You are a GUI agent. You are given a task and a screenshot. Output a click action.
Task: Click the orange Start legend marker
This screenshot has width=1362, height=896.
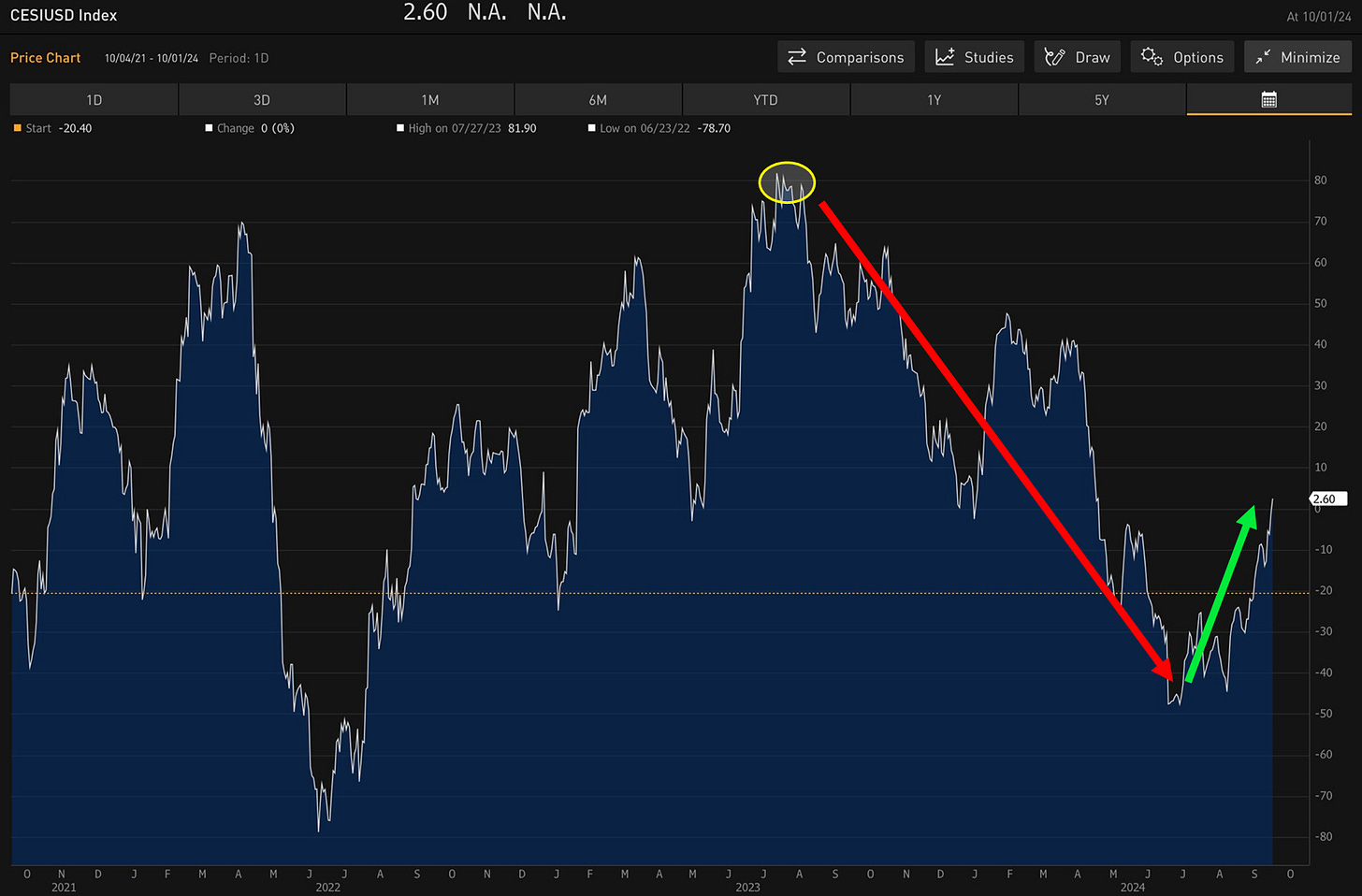click(x=17, y=128)
